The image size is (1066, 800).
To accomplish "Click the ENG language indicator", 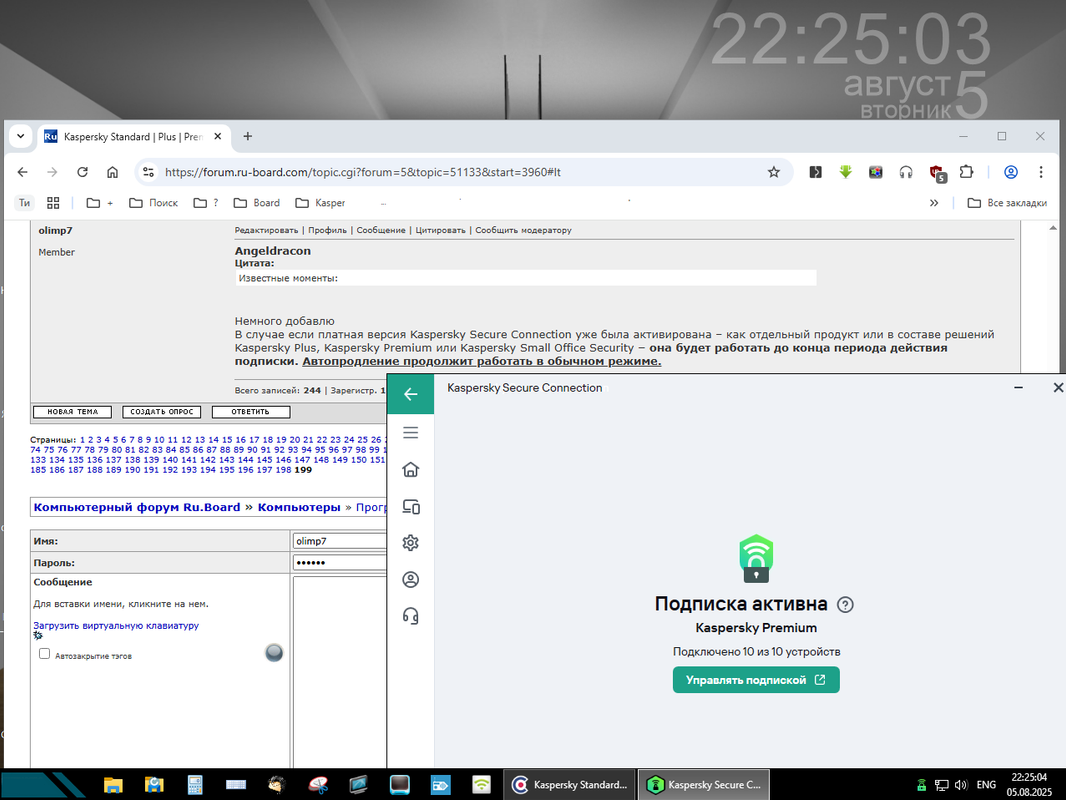I will [x=986, y=785].
